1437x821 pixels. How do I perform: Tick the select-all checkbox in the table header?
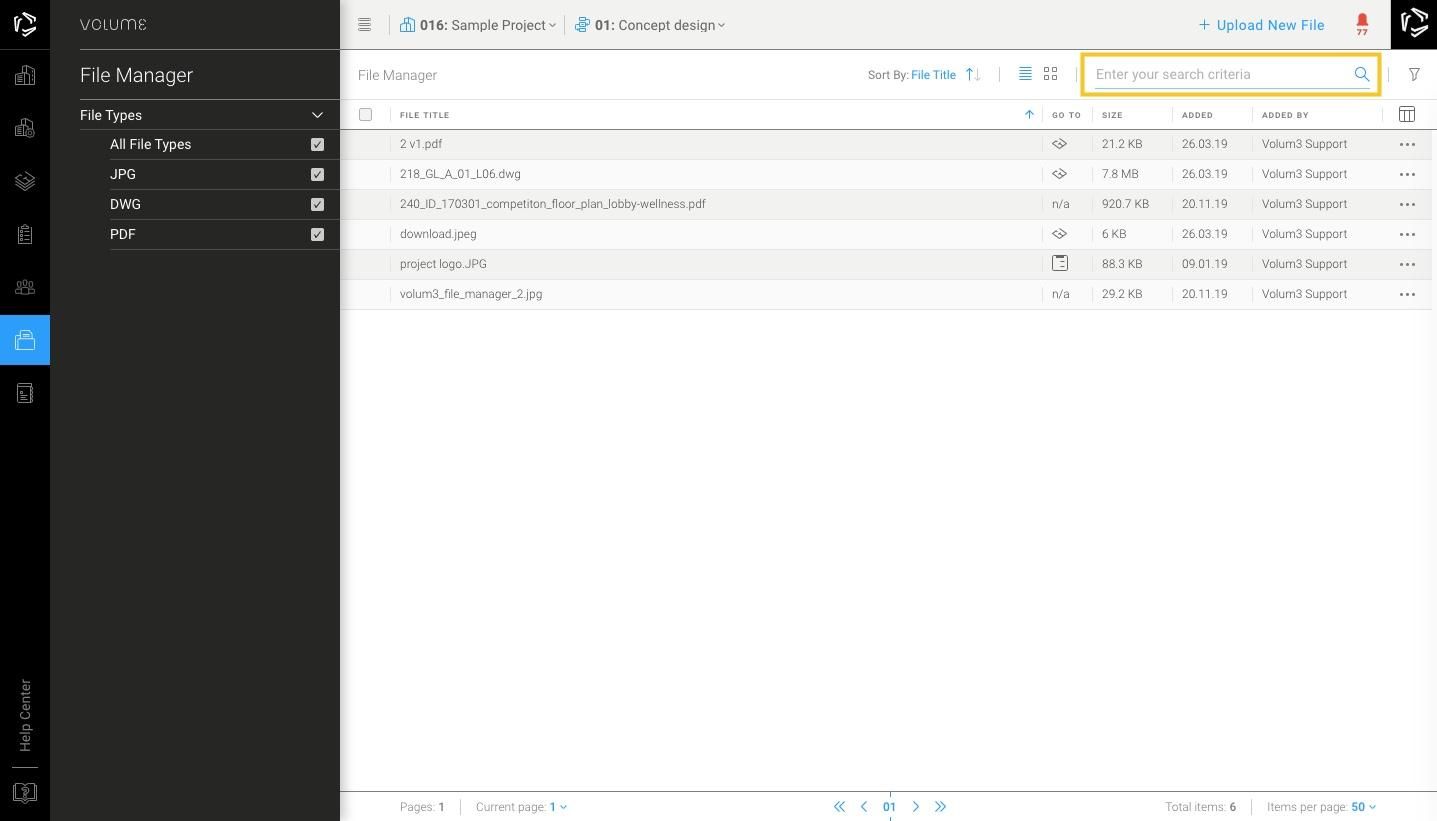[365, 115]
